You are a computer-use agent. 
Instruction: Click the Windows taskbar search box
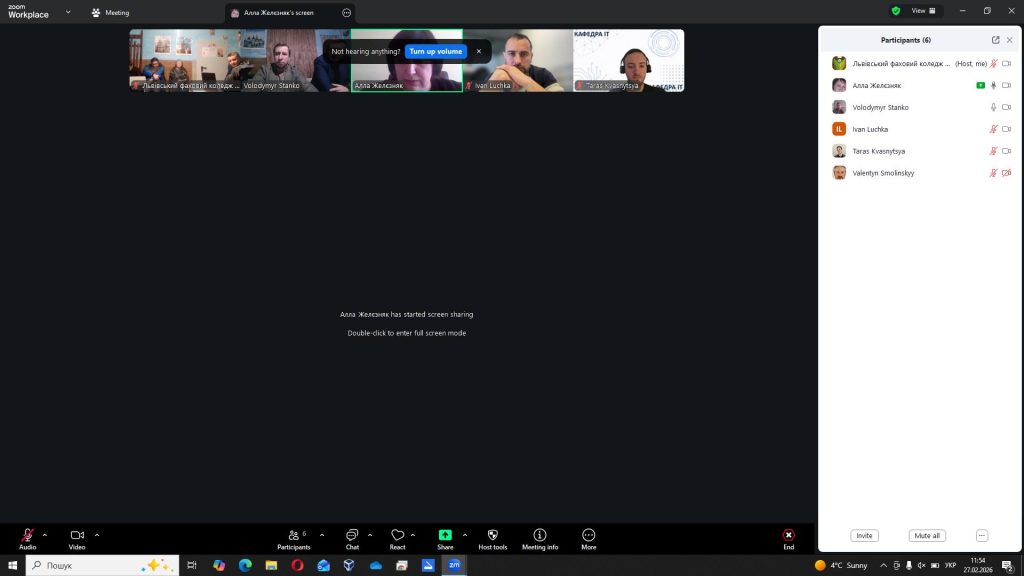[100, 565]
